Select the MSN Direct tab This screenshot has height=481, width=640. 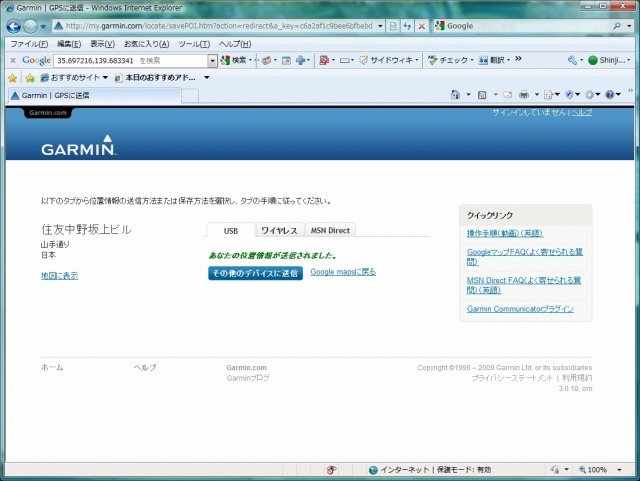[330, 230]
